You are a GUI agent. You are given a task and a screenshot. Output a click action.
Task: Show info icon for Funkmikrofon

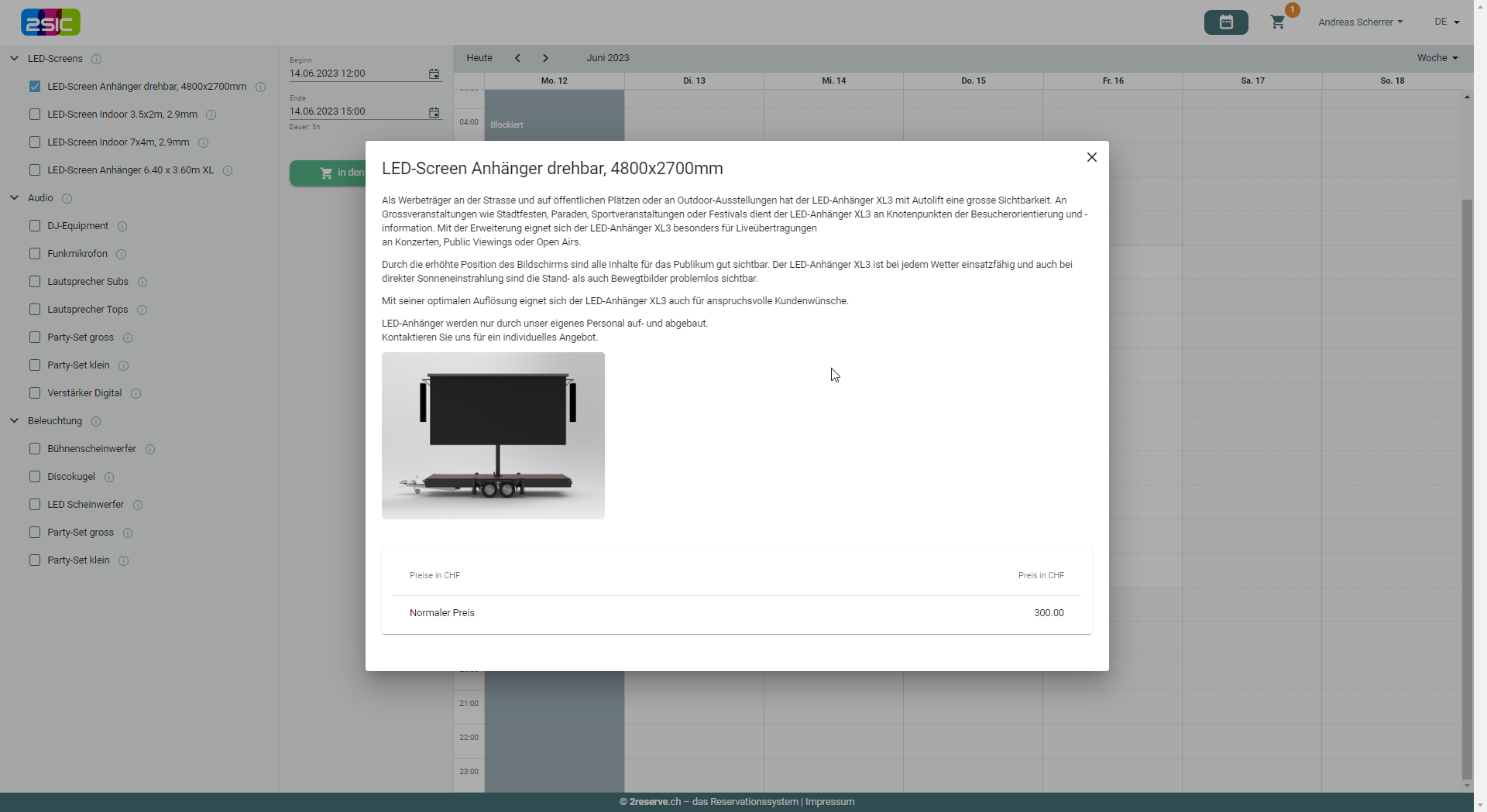(x=122, y=254)
